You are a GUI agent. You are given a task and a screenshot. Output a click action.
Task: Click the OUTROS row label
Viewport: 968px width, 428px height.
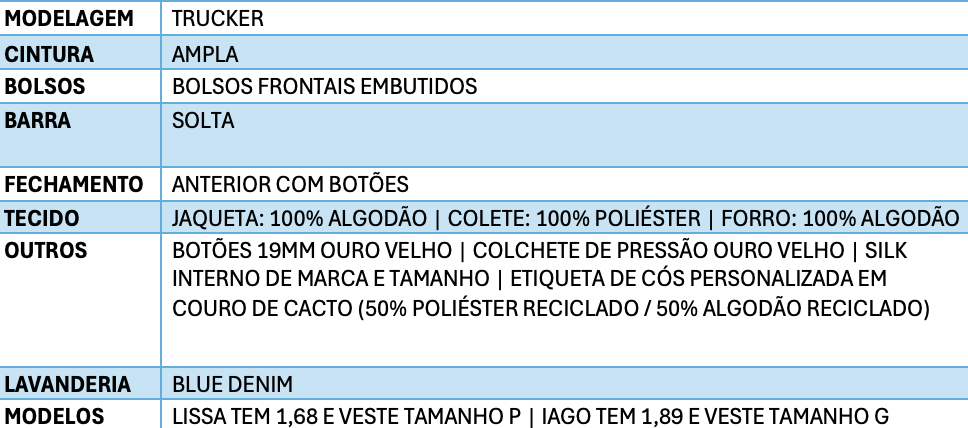point(46,251)
